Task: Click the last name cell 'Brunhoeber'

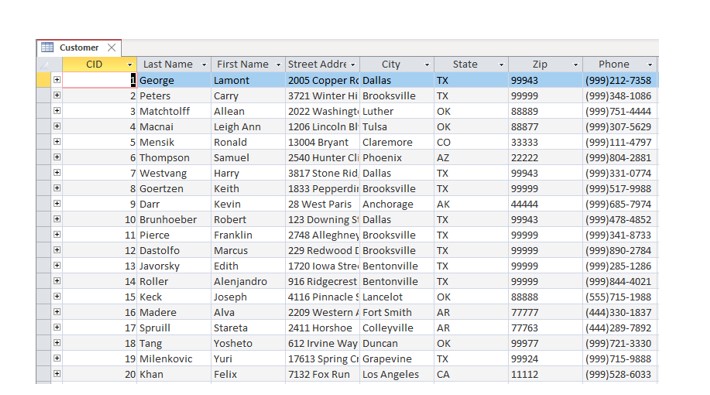Action: [174, 220]
